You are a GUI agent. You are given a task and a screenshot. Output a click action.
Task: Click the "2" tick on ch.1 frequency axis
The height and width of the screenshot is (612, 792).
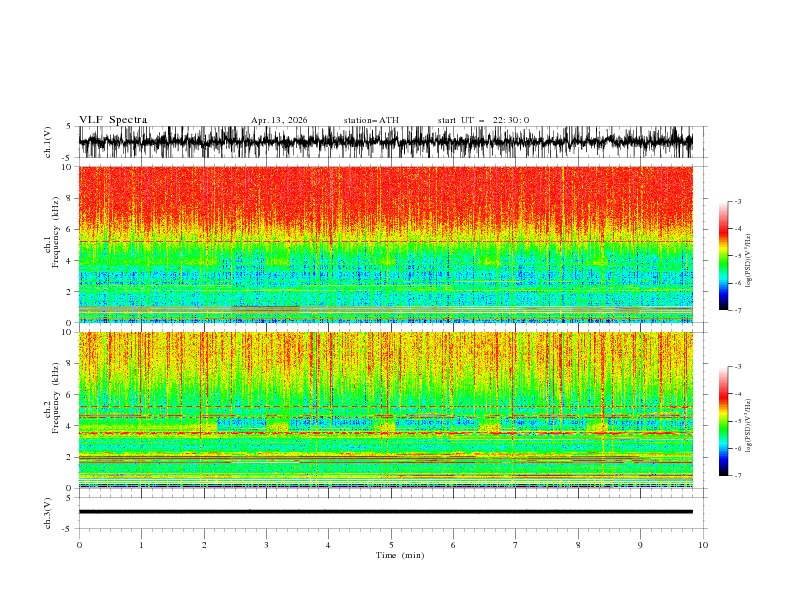pos(69,291)
